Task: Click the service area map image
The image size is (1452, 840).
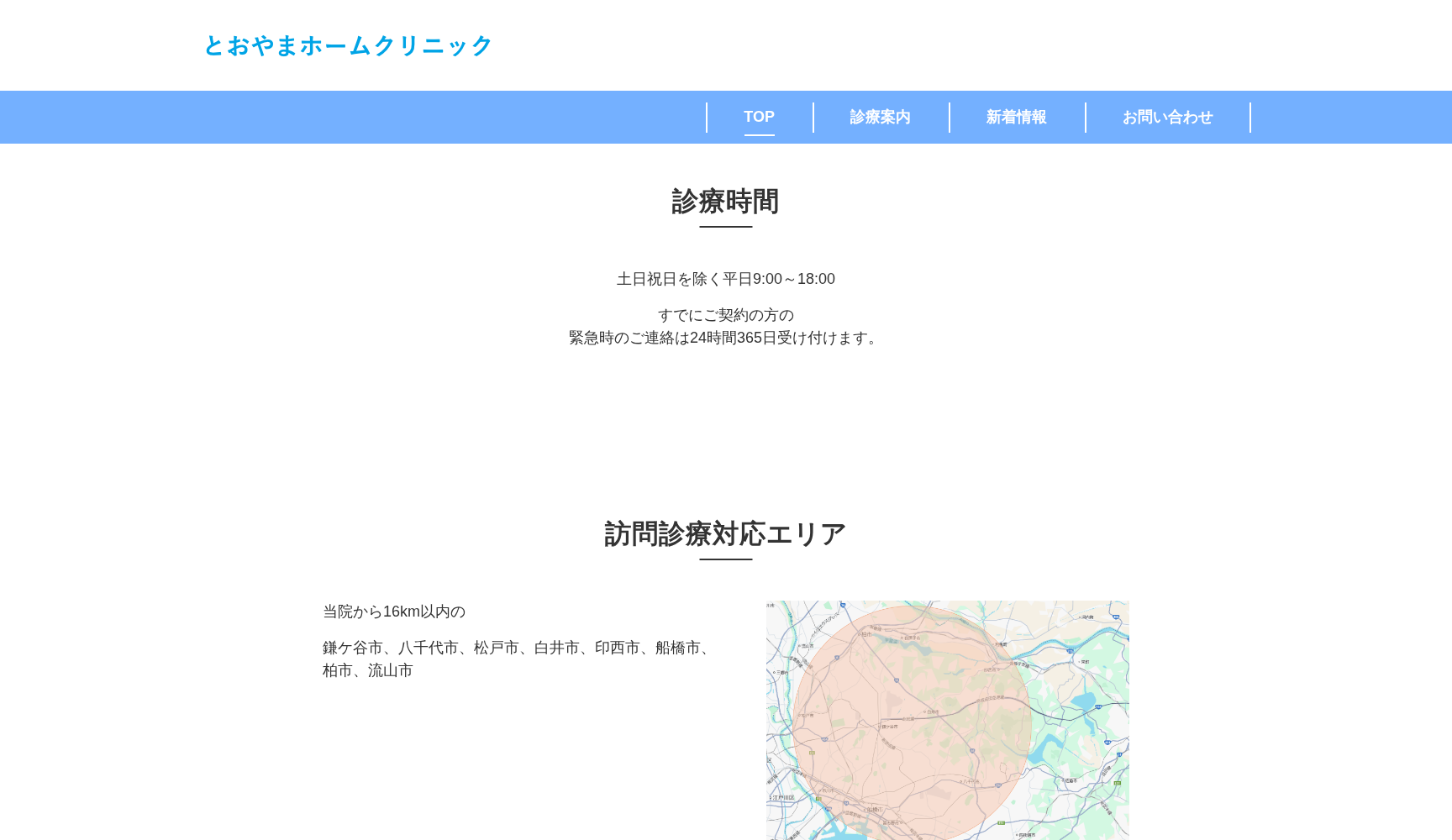Action: click(x=947, y=720)
